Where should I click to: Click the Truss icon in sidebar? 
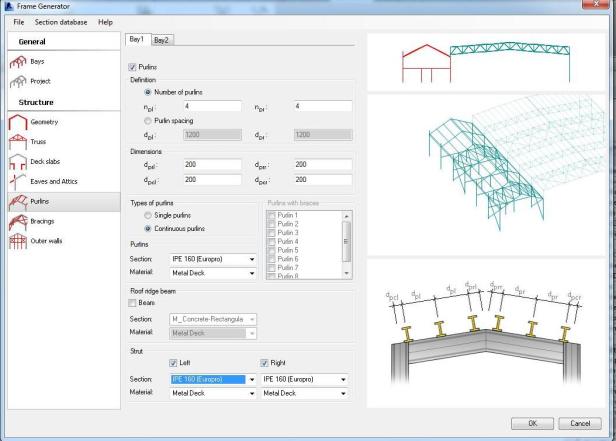(18, 143)
